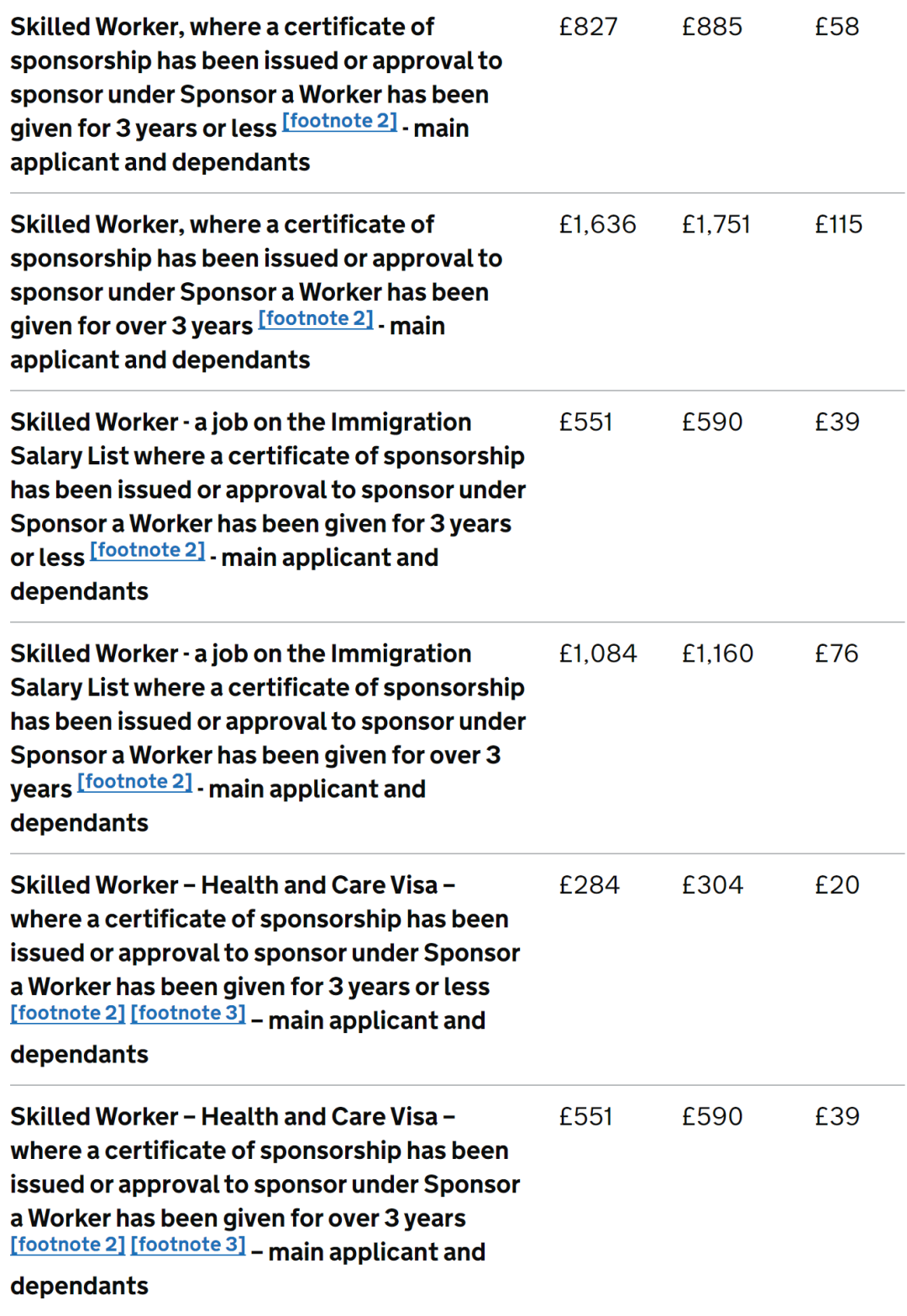
Task: Select the £1,084 fee cell
Action: point(598,654)
